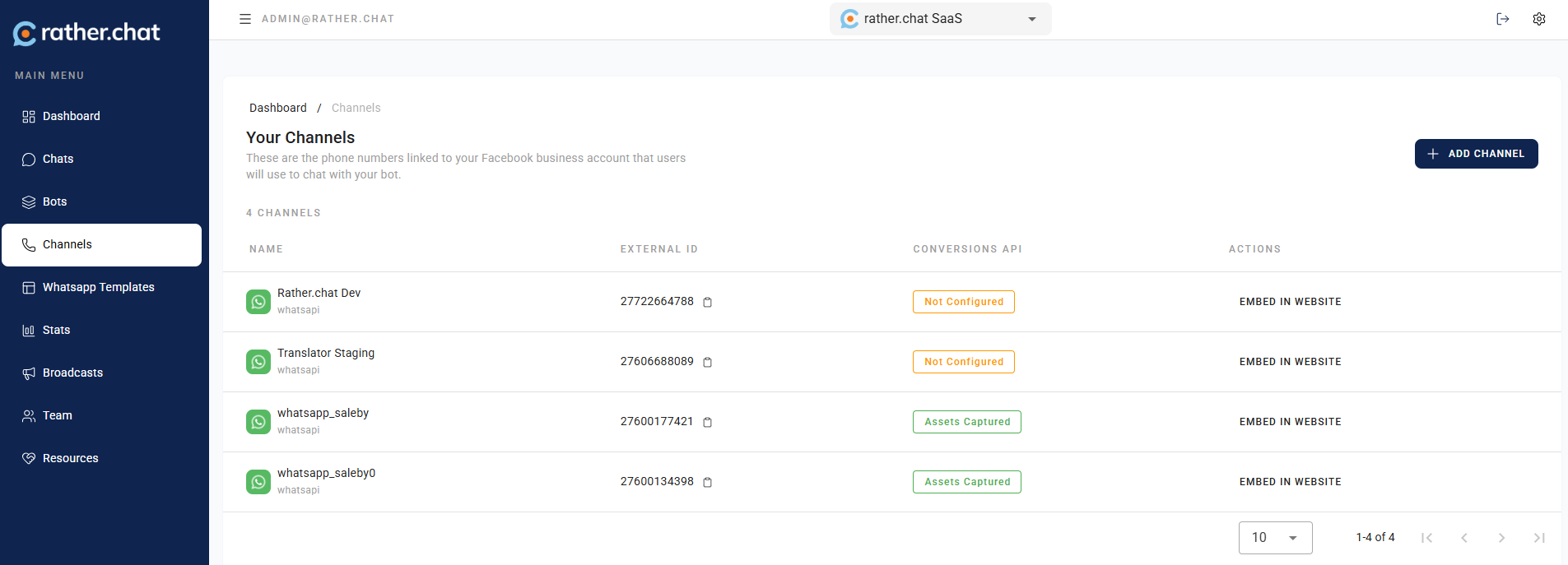Click the hamburger menu icon
Screen dimensions: 1568x565
coord(245,19)
